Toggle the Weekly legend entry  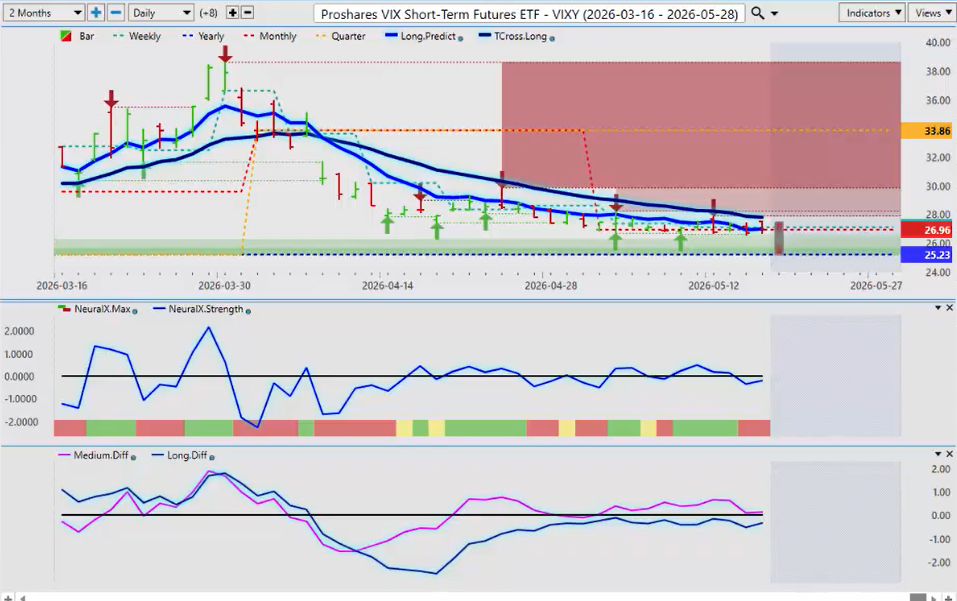point(137,37)
